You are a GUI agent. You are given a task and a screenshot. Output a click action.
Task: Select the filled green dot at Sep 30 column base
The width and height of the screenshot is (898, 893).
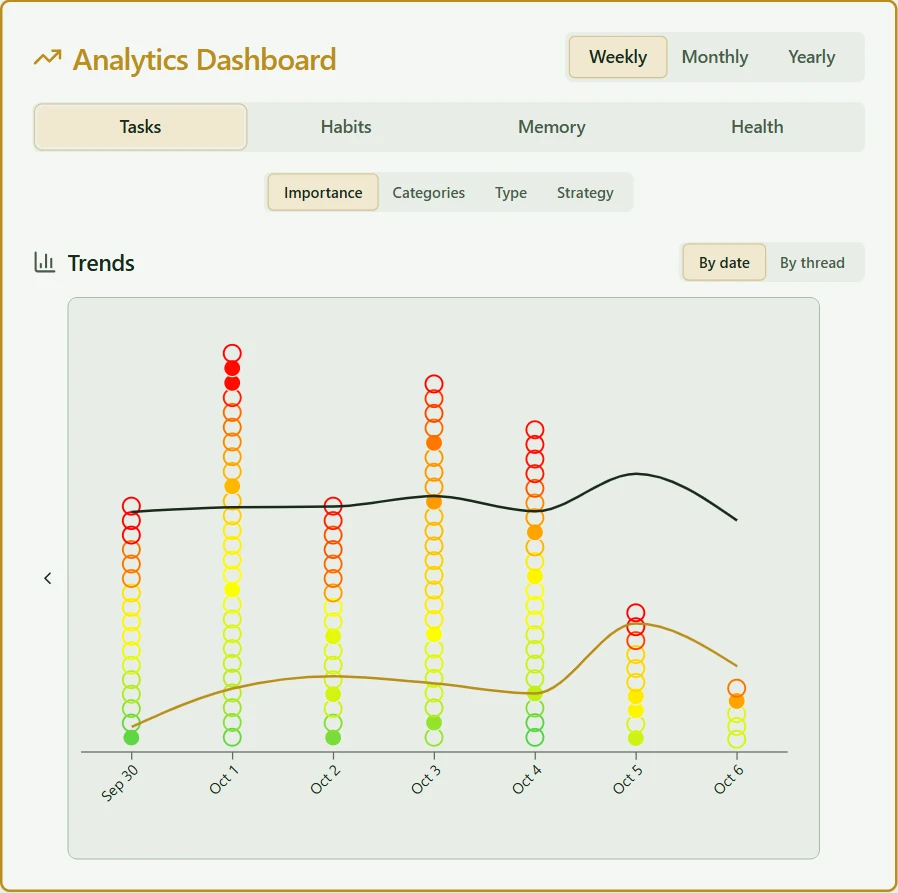[131, 737]
